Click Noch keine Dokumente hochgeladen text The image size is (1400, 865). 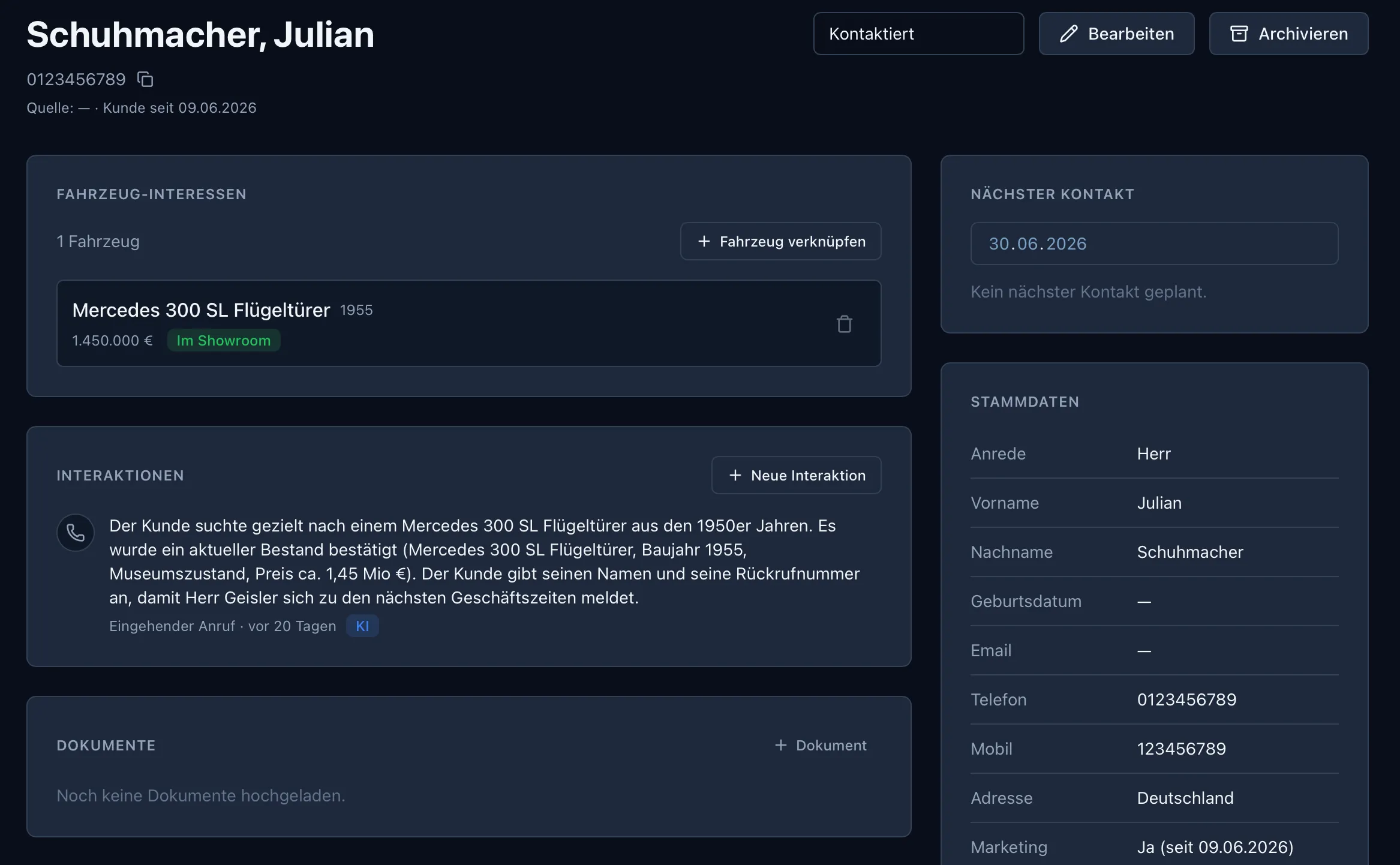point(201,795)
